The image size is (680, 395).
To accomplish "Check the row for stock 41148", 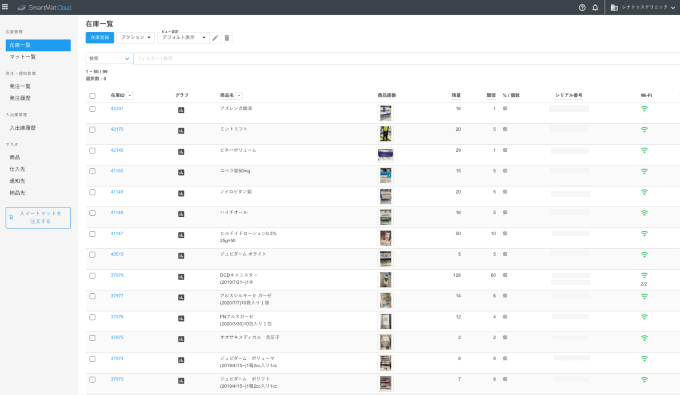I will (92, 213).
